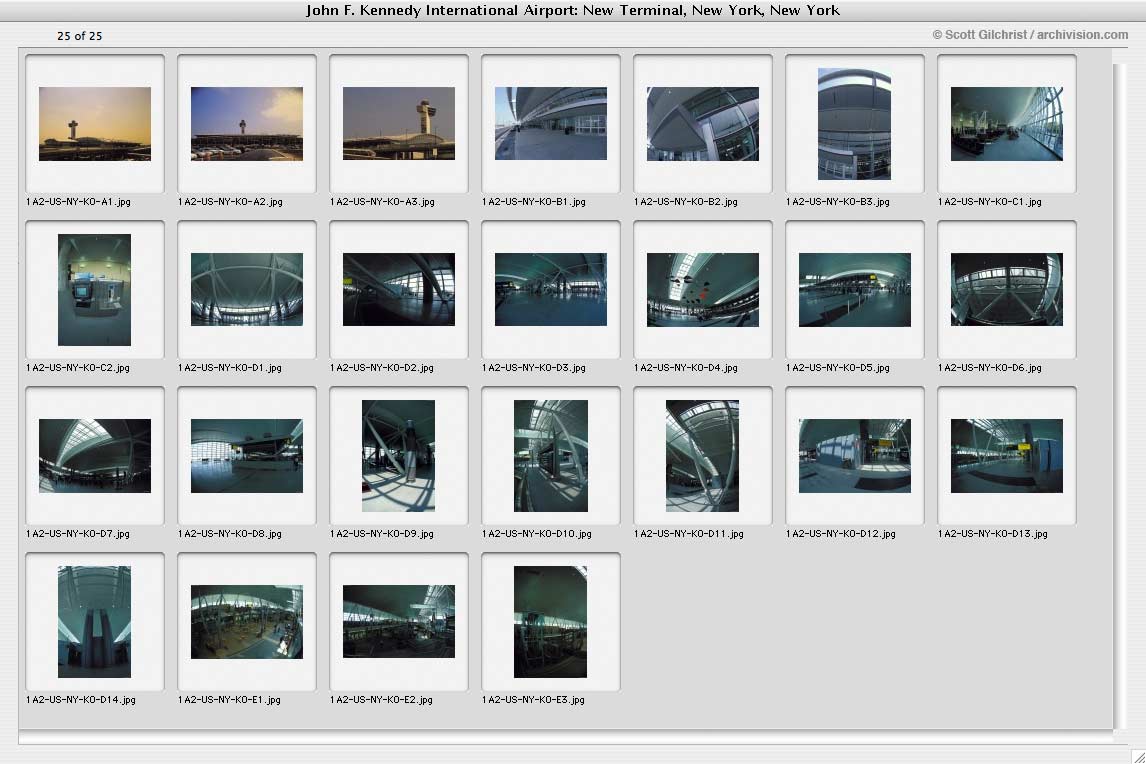Choose the 1A2-US-NY-KO-B2 thumbnail picture

(703, 124)
